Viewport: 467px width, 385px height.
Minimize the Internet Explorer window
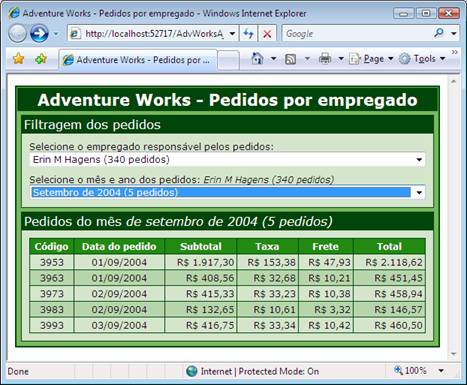pos(403,14)
